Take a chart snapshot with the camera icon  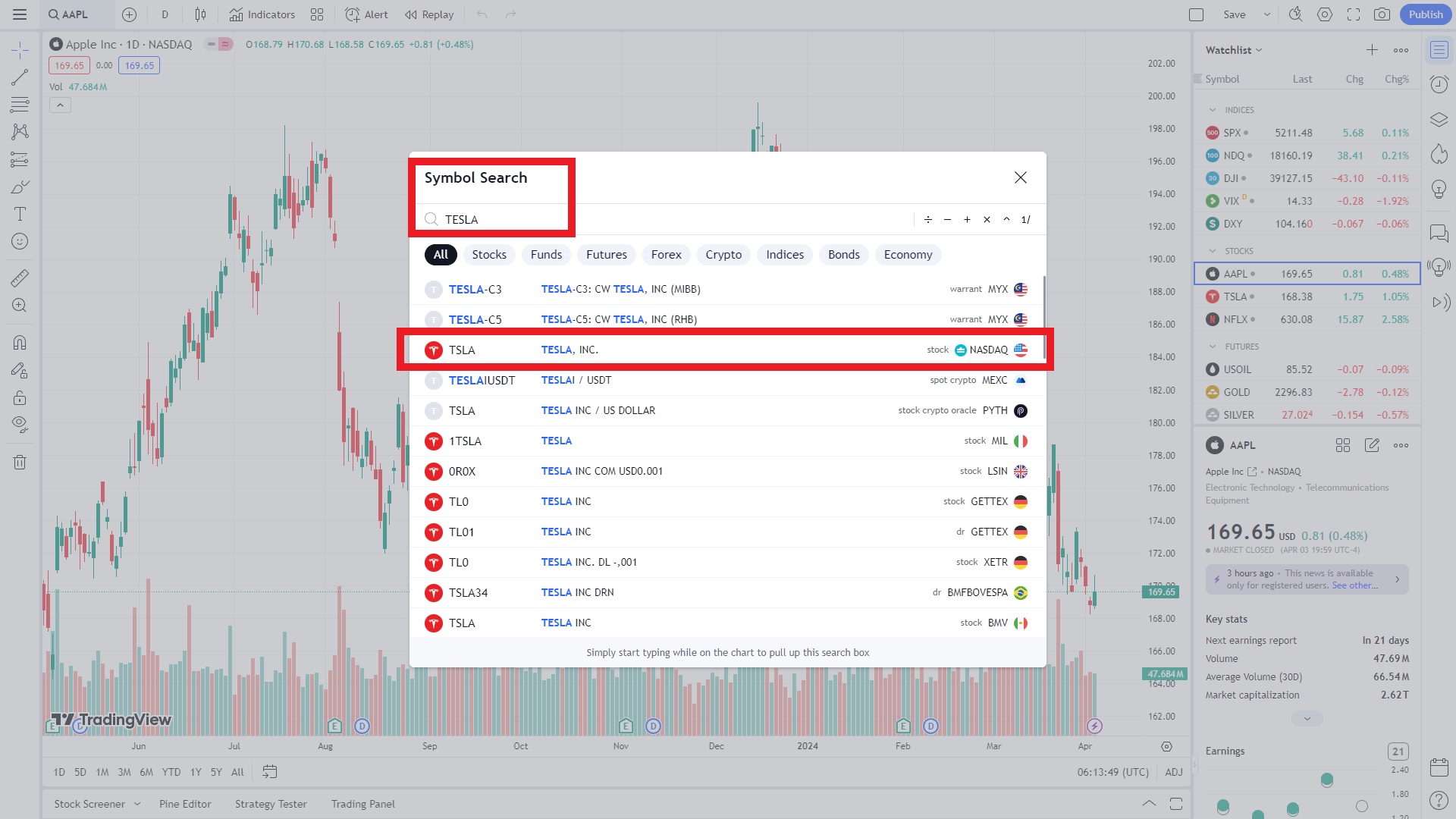point(1382,14)
